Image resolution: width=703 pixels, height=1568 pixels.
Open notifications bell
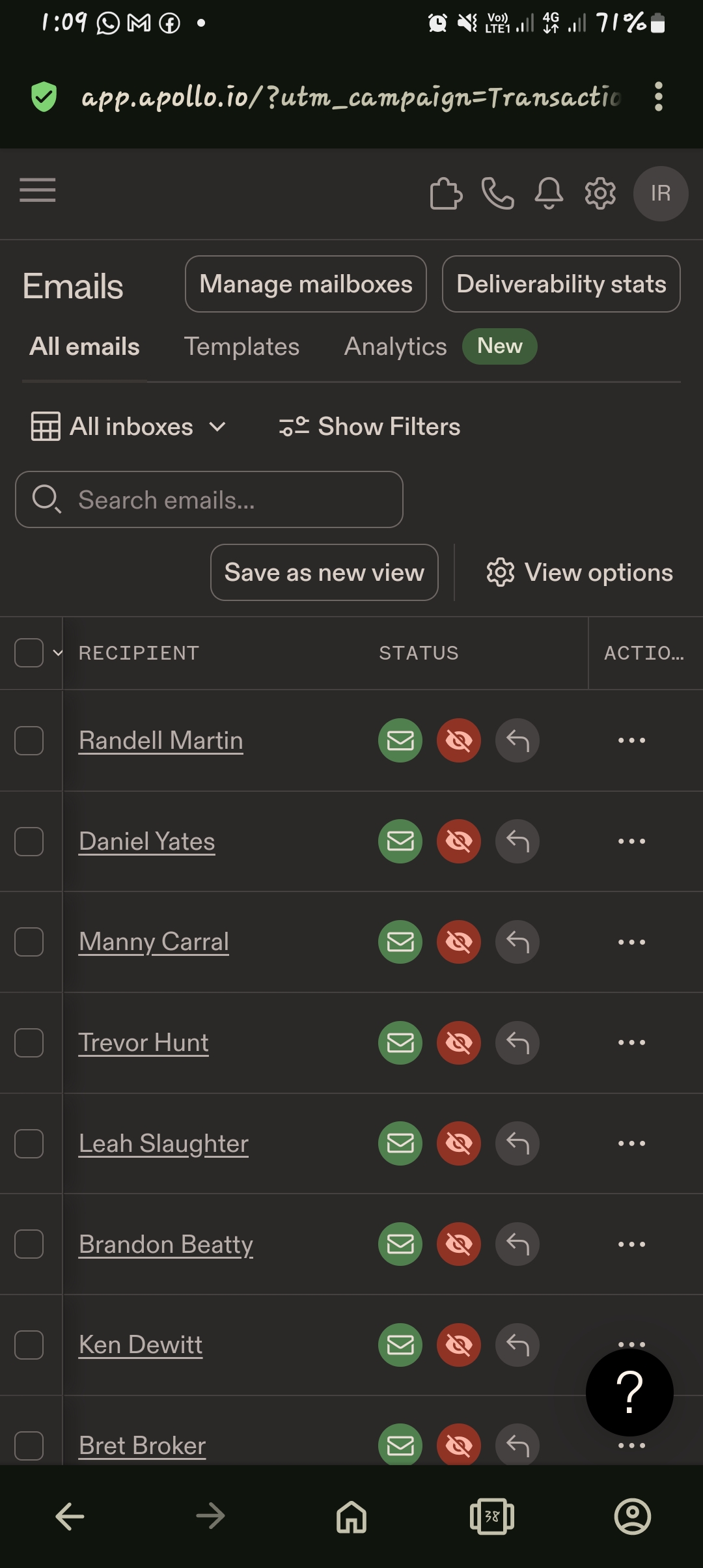point(549,193)
